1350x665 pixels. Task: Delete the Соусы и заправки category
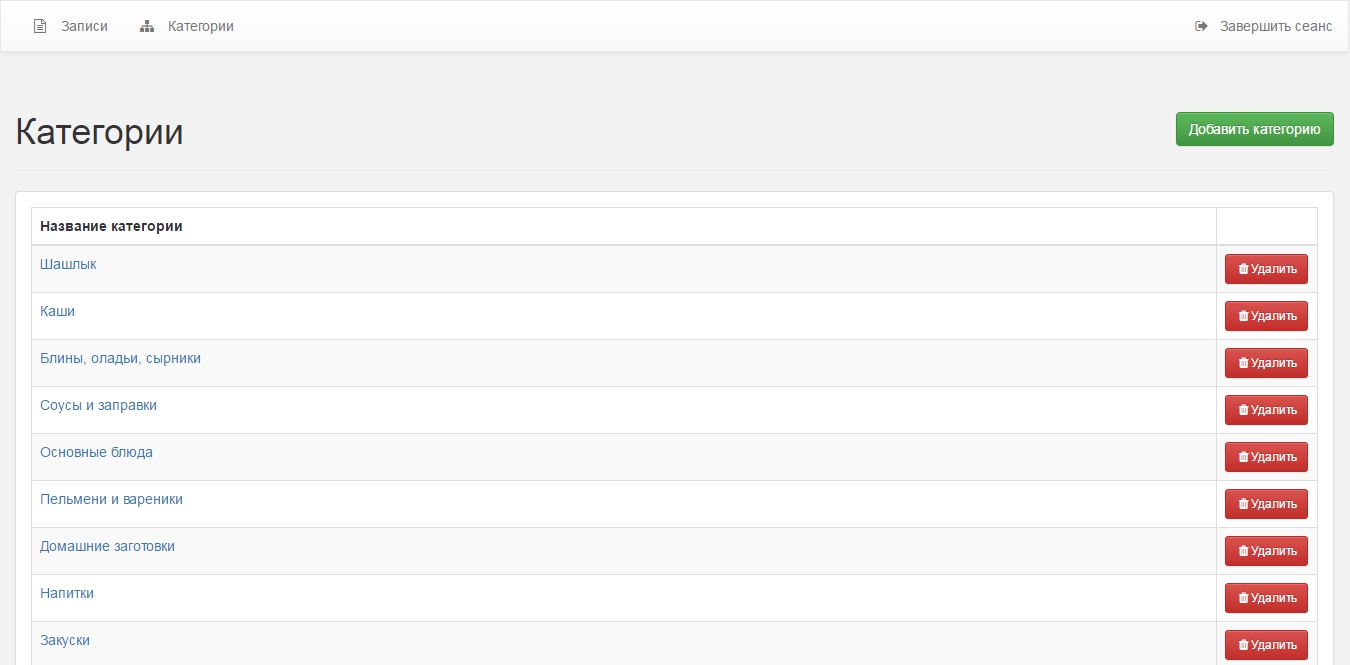coord(1266,410)
